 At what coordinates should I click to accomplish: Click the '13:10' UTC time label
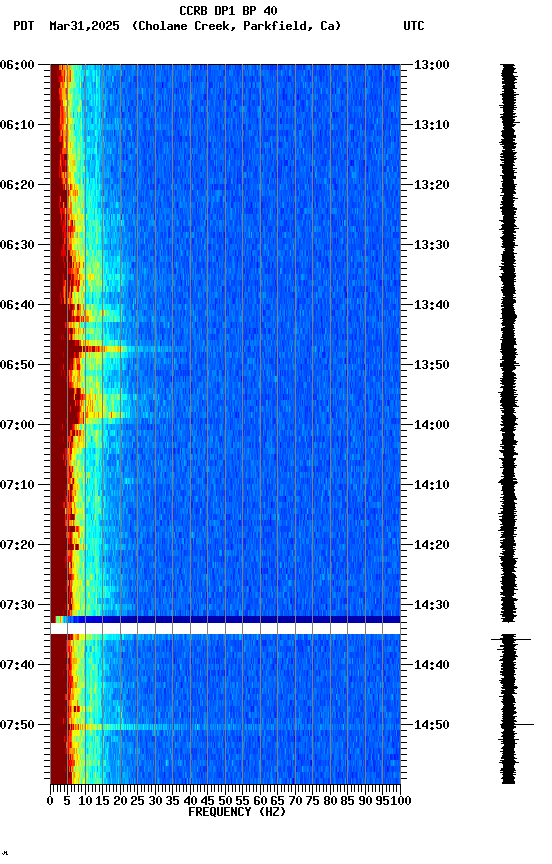pyautogui.click(x=431, y=125)
